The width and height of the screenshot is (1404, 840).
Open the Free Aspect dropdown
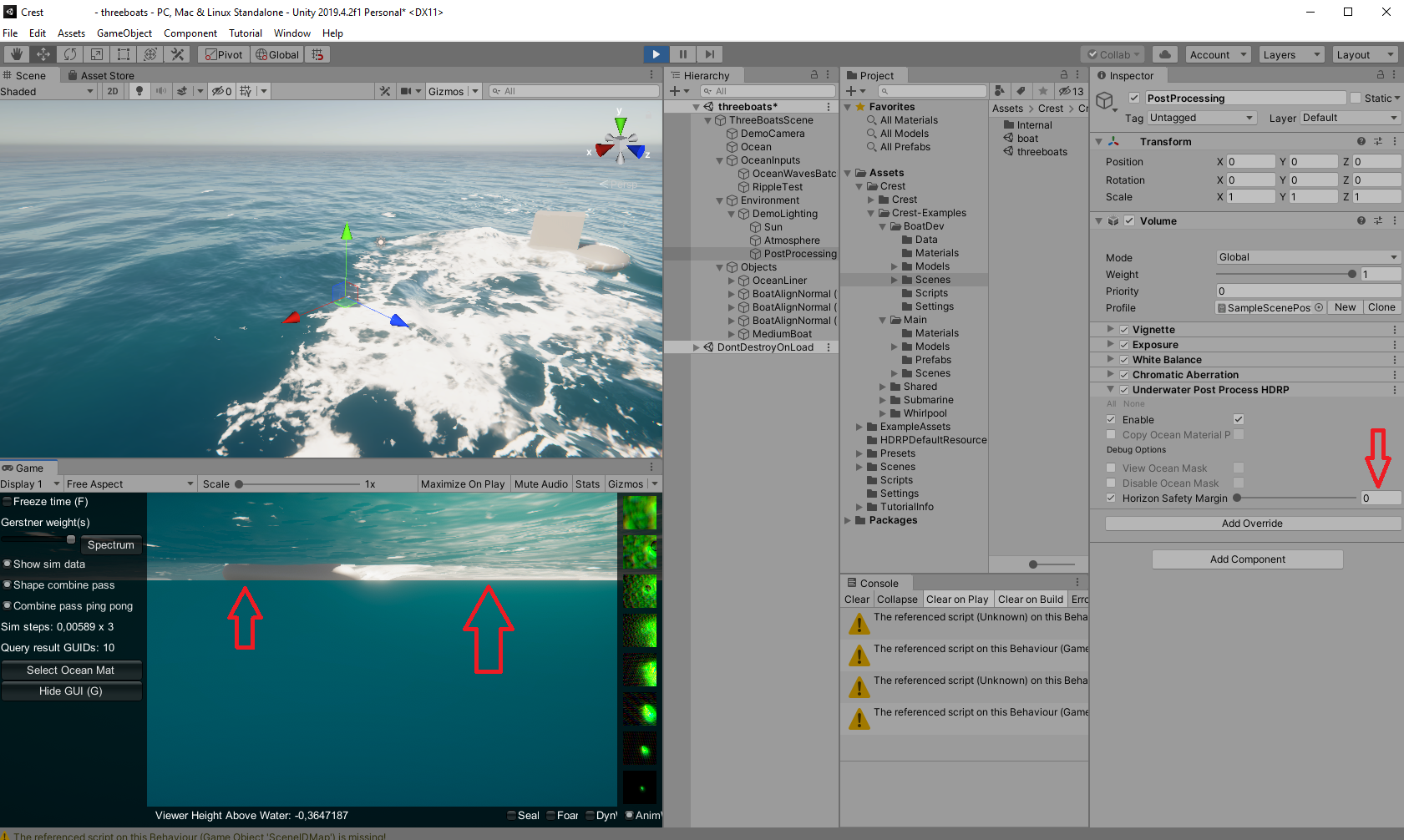129,483
